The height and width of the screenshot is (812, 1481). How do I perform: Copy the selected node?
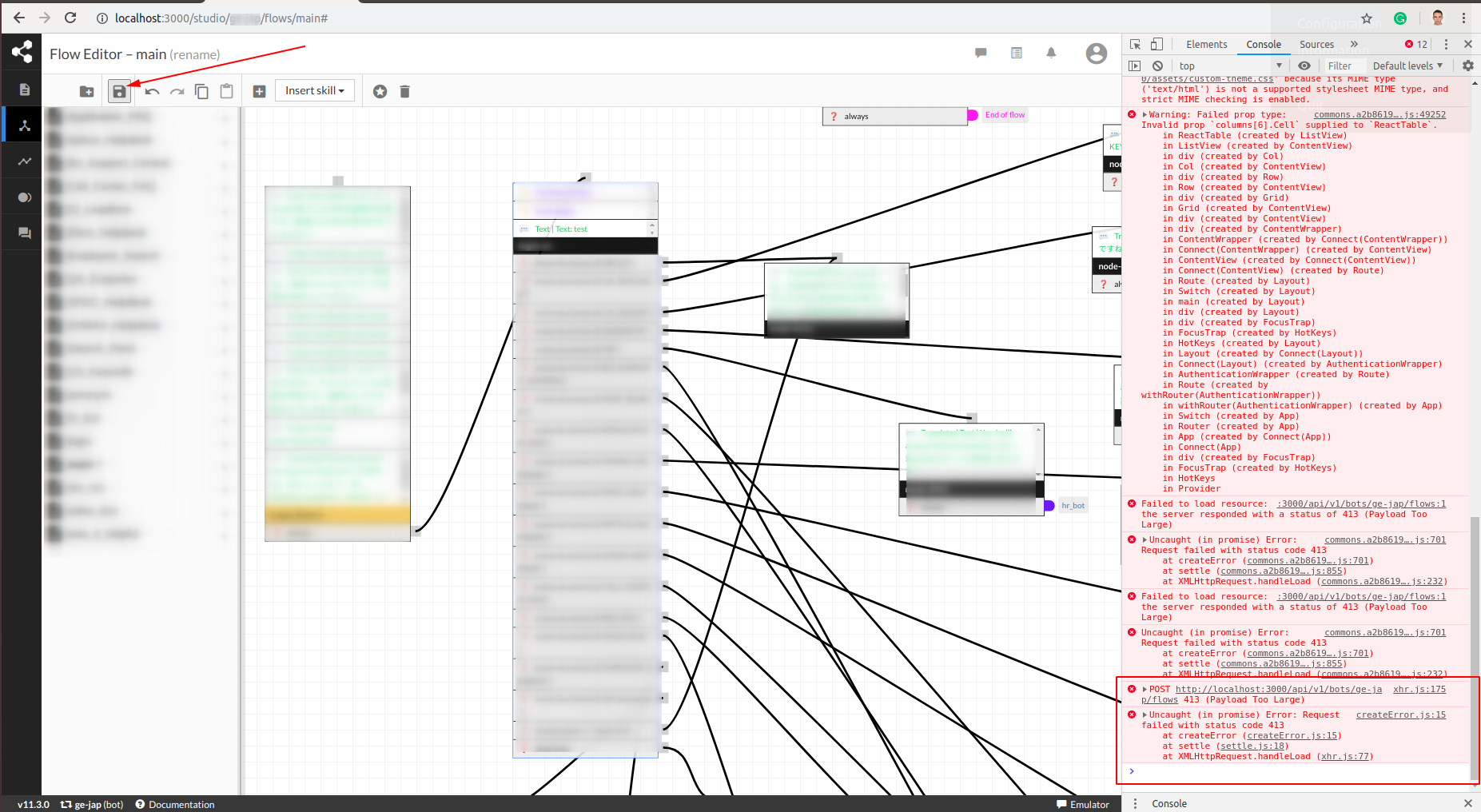tap(201, 90)
